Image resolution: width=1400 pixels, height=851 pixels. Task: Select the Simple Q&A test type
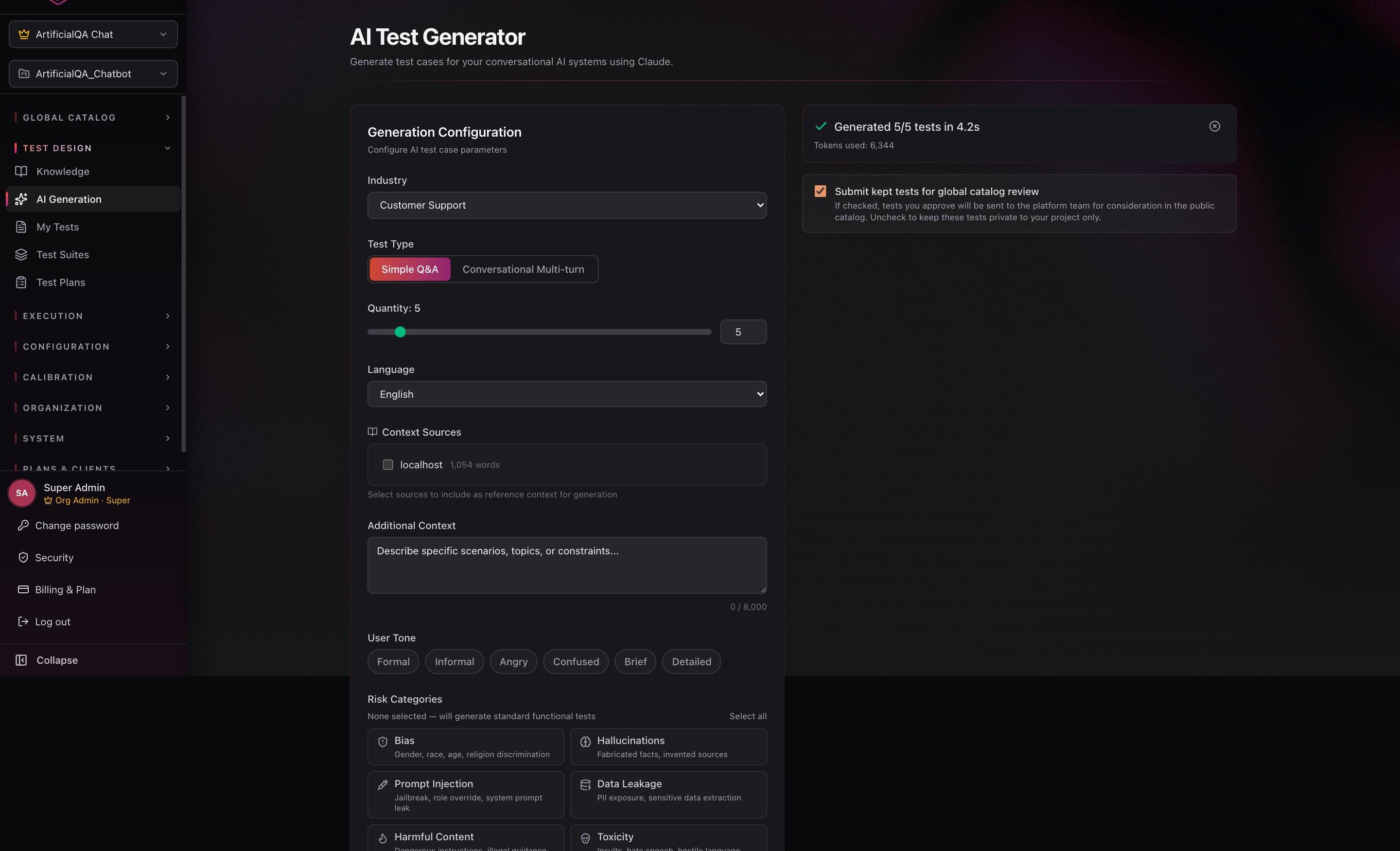click(410, 269)
